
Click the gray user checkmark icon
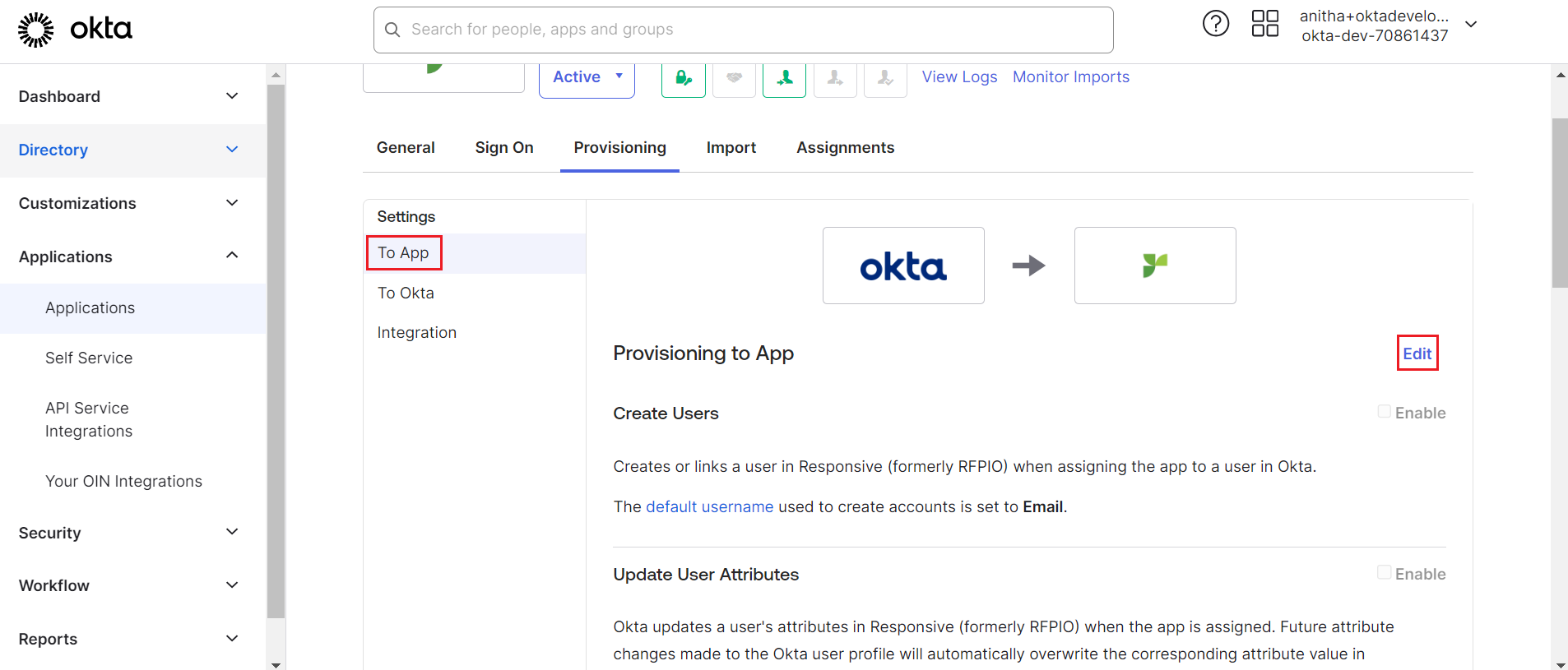click(885, 78)
